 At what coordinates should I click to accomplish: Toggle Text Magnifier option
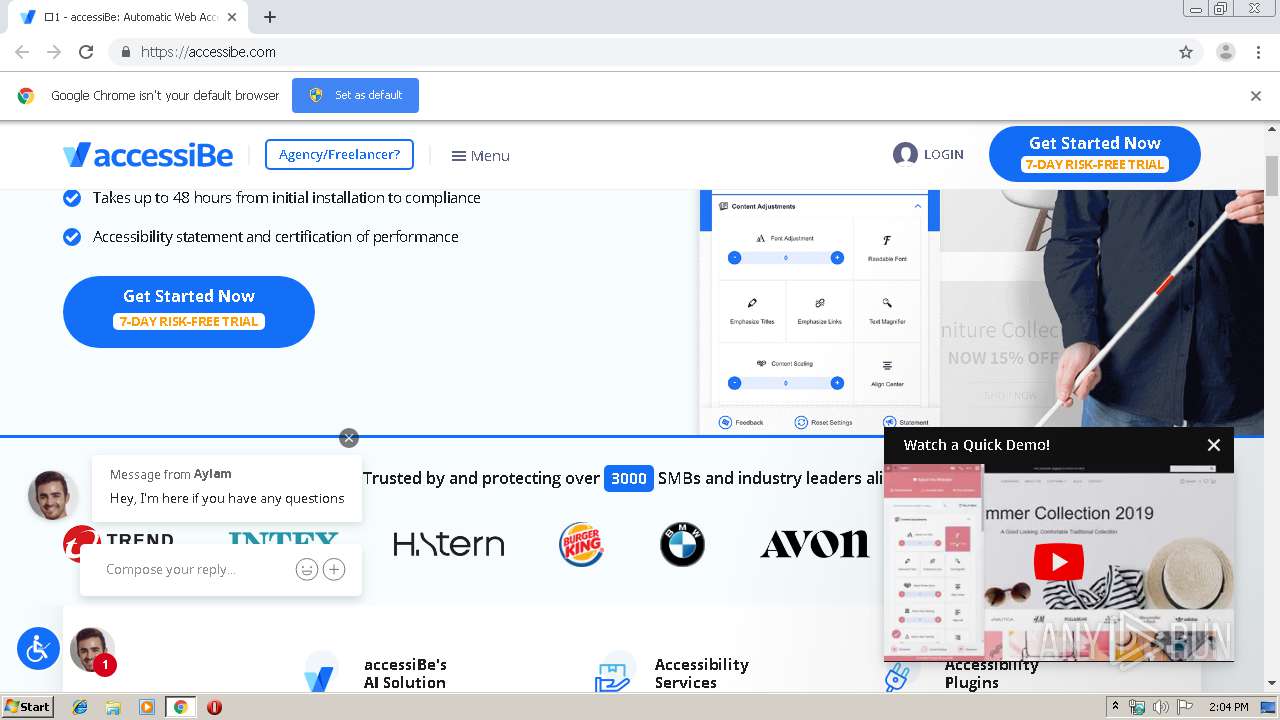[887, 311]
